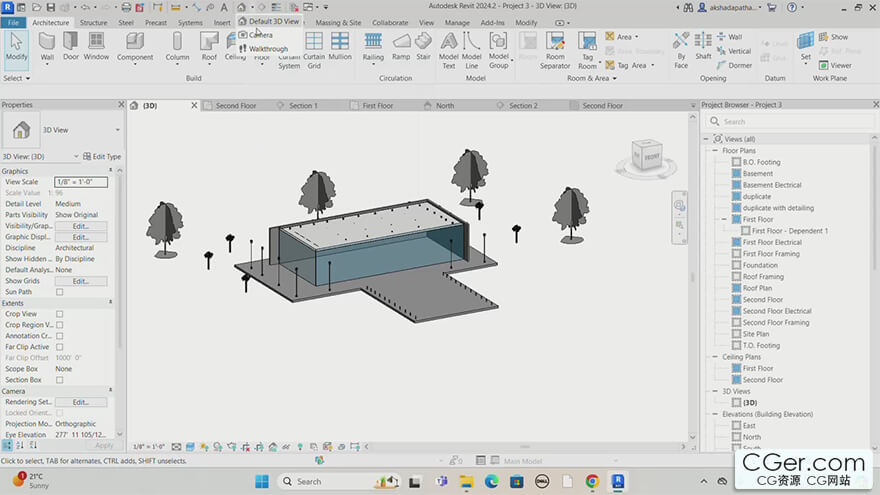Click the ViewCube in 3D view
The image size is (880, 495).
(x=645, y=157)
